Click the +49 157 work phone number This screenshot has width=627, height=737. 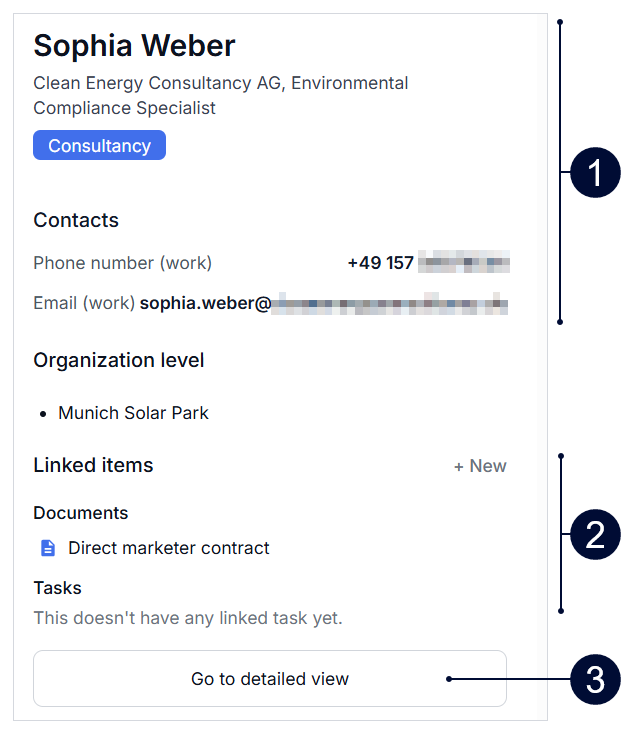428,263
